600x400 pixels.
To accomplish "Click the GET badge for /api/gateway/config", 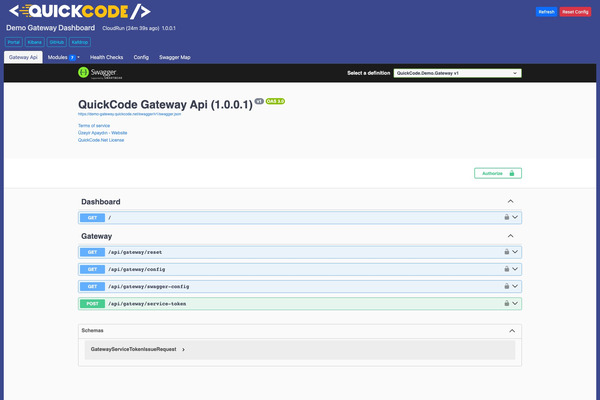I will pos(92,269).
